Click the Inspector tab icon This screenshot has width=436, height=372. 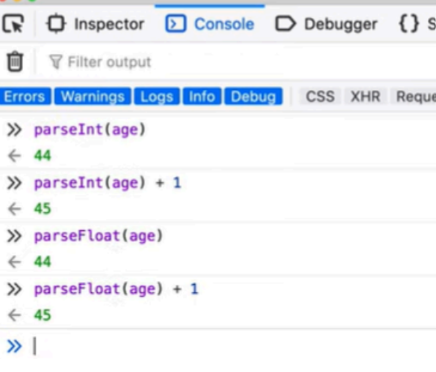pyautogui.click(x=56, y=24)
